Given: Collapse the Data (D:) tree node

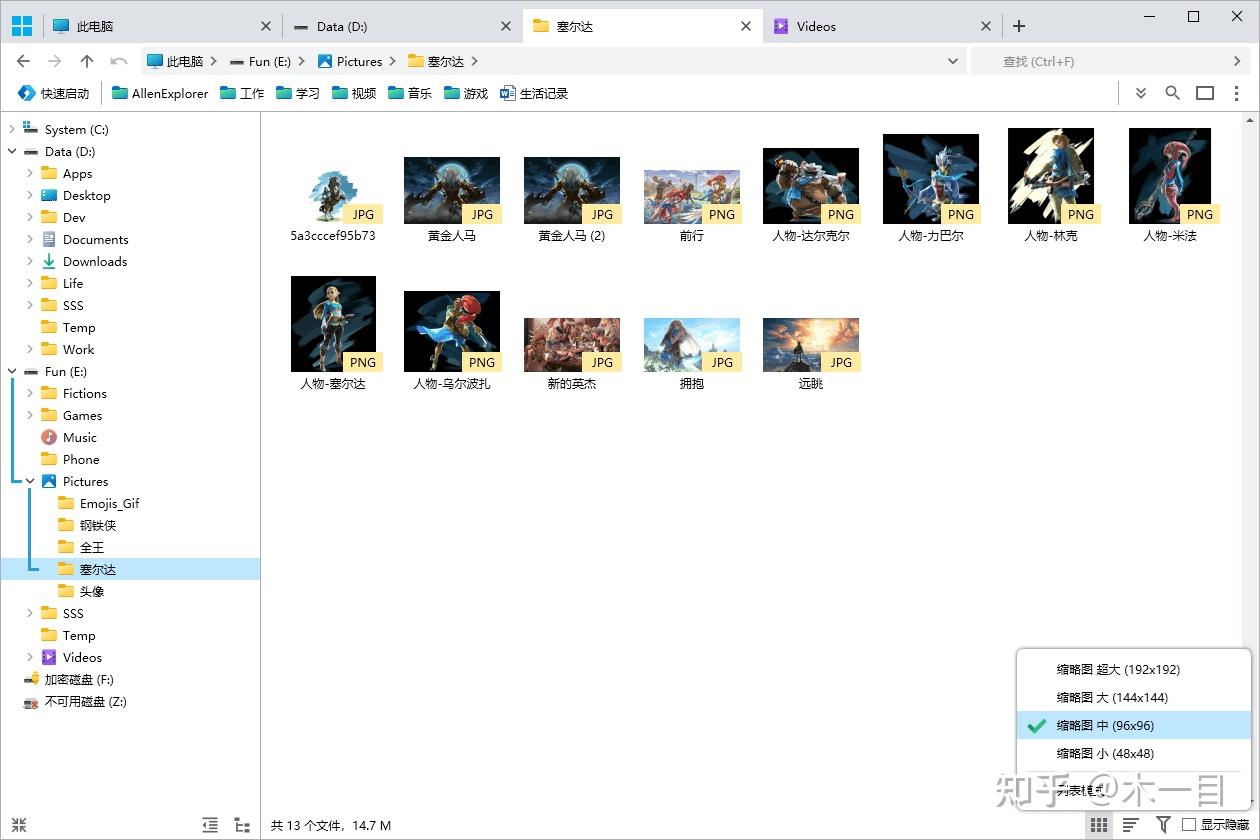Looking at the screenshot, I should (12, 151).
